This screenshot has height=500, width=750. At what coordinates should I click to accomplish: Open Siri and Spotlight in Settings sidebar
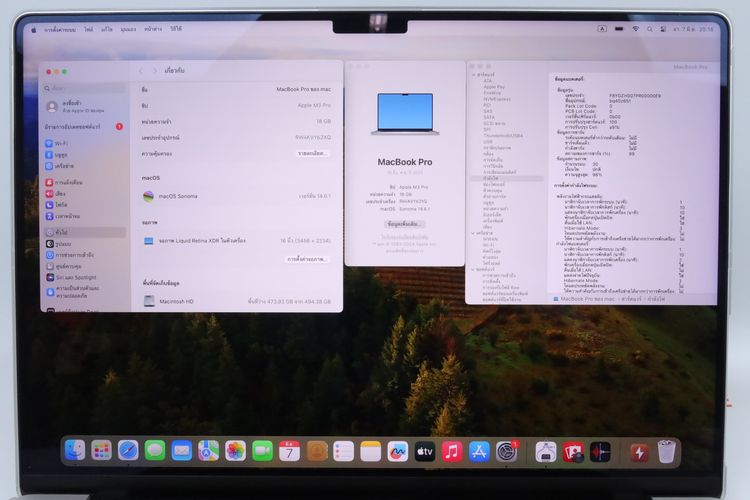[85, 278]
